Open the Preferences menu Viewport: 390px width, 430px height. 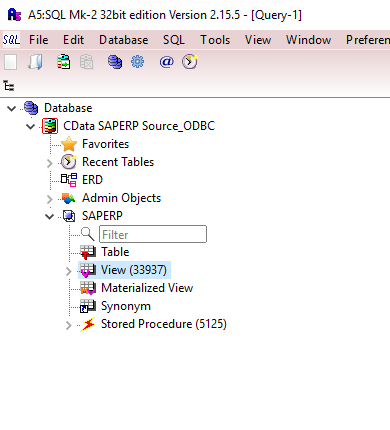pos(367,40)
